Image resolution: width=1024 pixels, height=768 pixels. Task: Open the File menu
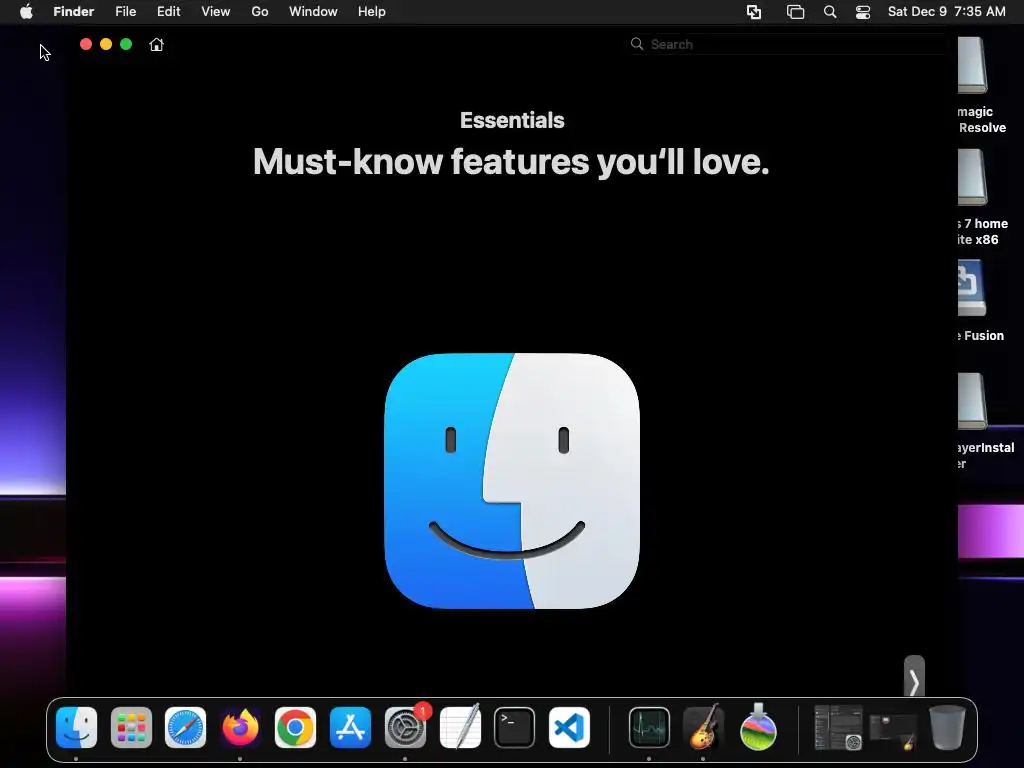pyautogui.click(x=125, y=12)
